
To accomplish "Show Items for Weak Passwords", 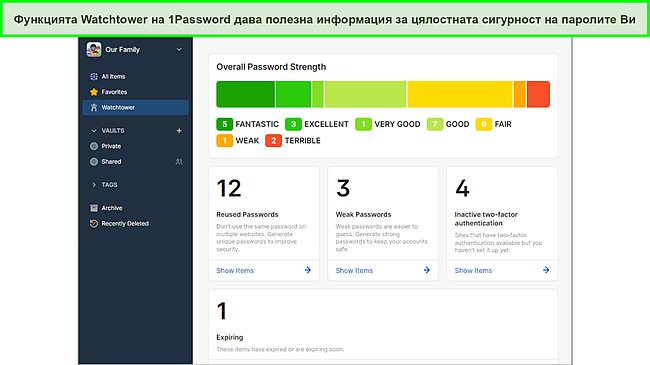I will coord(354,270).
